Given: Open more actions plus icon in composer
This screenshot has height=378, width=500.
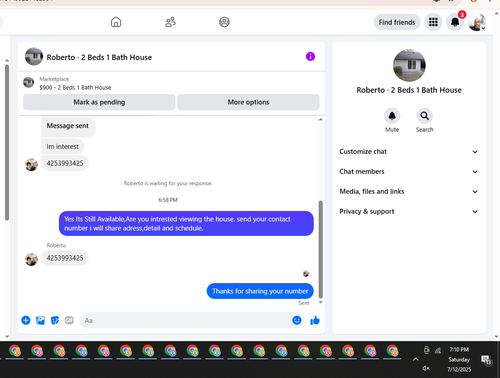Looking at the screenshot, I should (x=26, y=320).
